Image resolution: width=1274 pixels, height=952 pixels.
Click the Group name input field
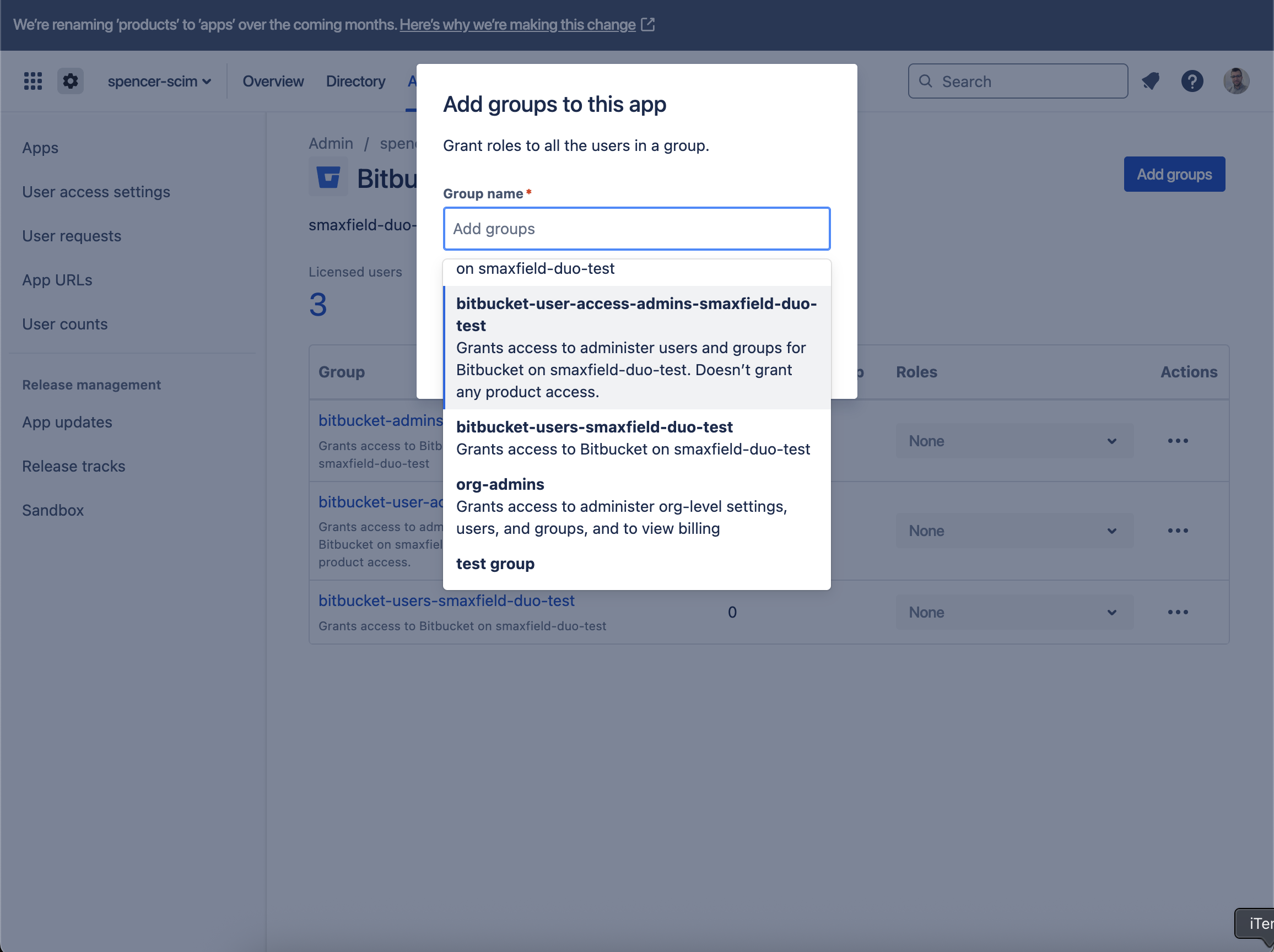636,229
